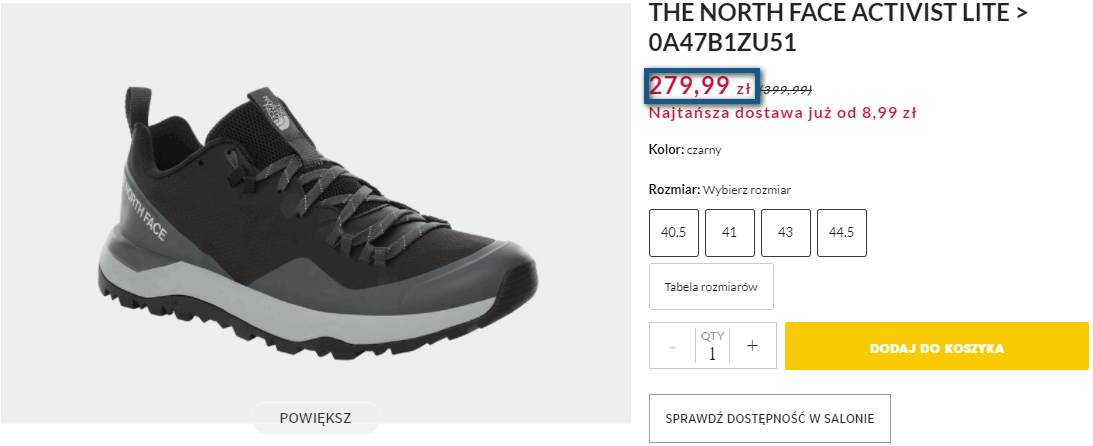The width and height of the screenshot is (1093, 446).
Task: Focus the QTY quantity input field
Action: click(x=712, y=353)
